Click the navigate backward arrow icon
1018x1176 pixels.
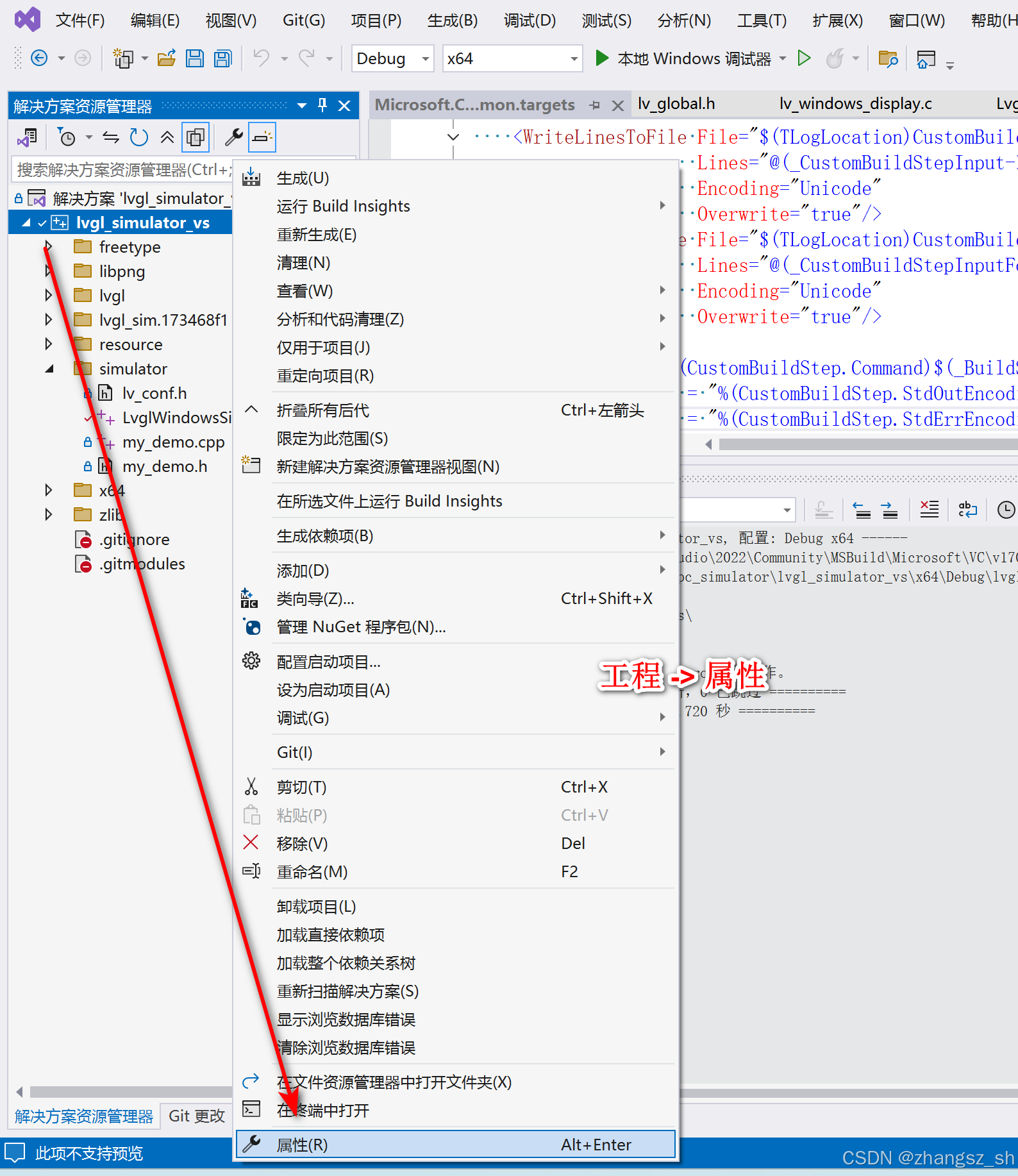click(39, 58)
